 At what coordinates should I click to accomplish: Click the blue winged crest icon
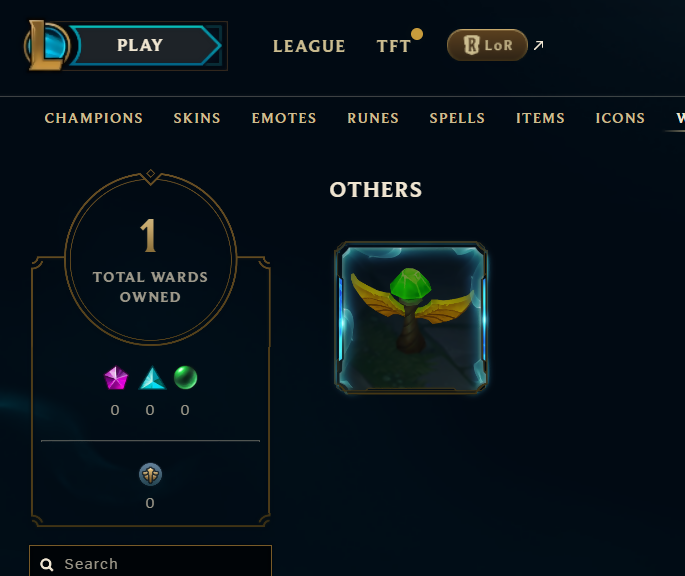pyautogui.click(x=150, y=474)
